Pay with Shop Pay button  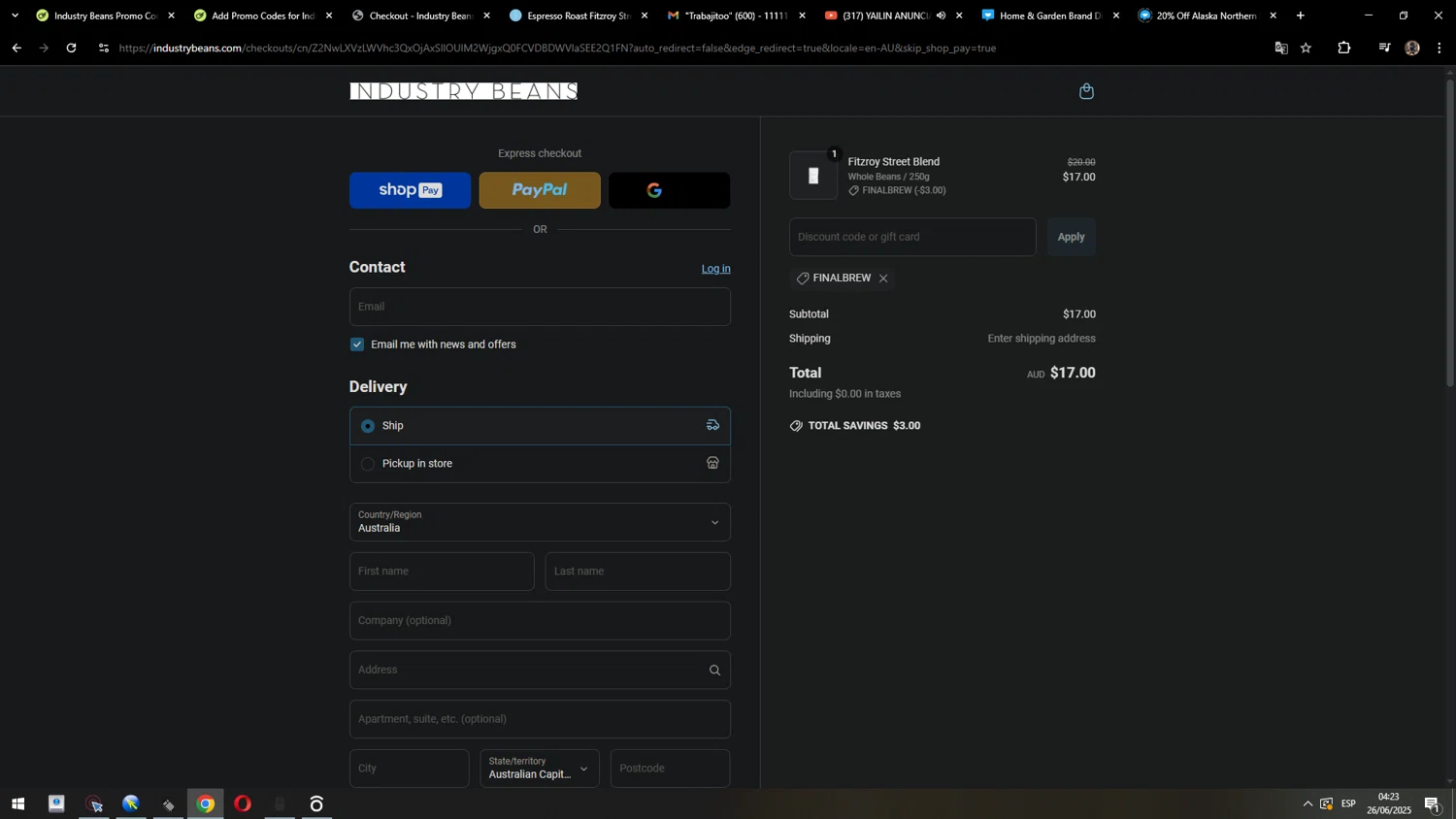410,190
